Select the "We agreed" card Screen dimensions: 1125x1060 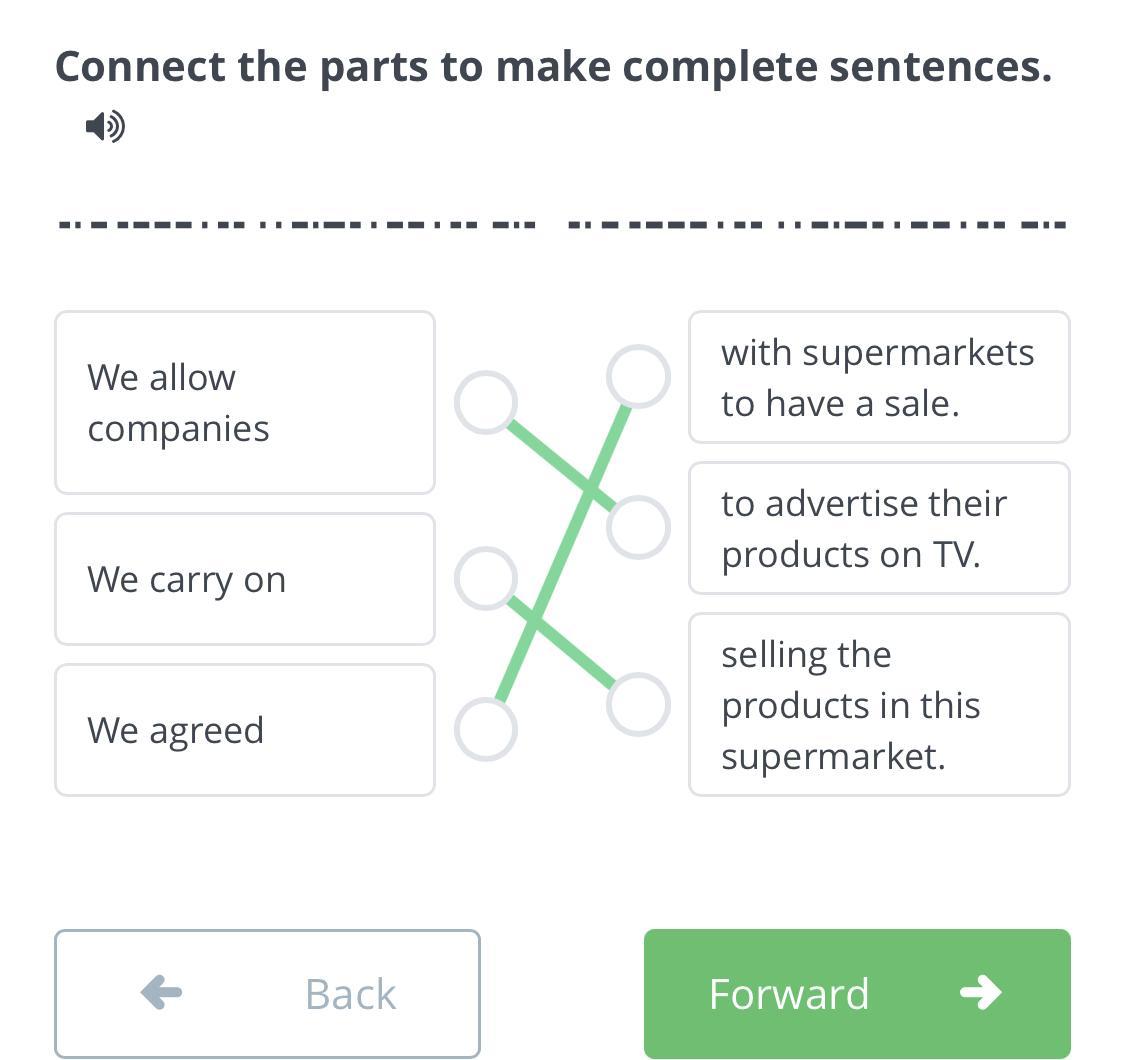[x=245, y=730]
